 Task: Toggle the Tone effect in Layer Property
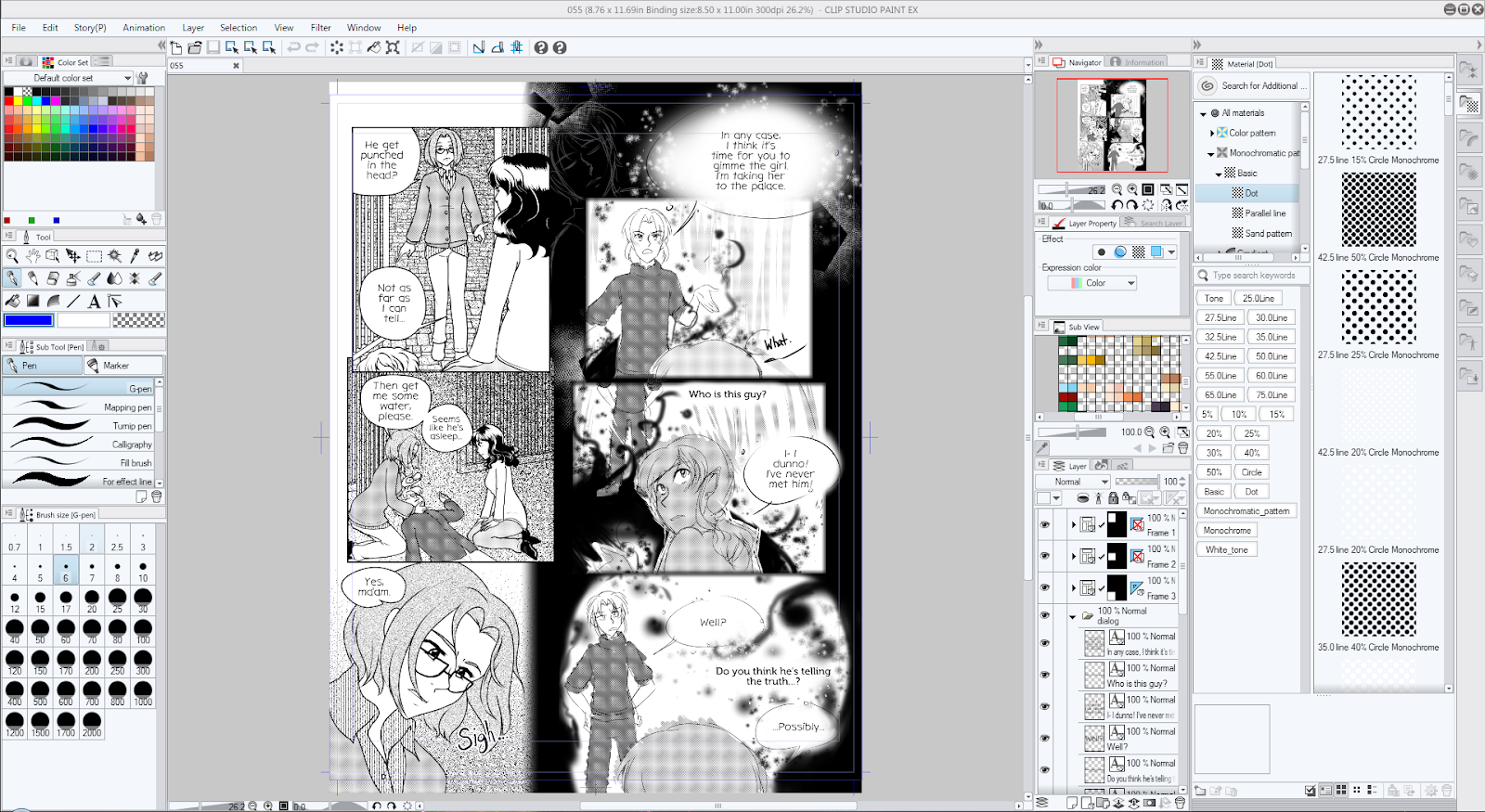point(1138,251)
